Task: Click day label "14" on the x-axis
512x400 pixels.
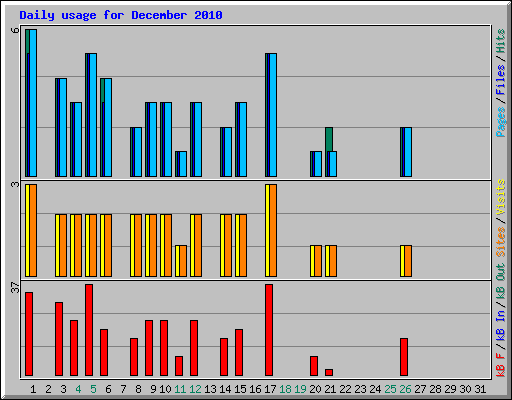Action: click(x=225, y=389)
